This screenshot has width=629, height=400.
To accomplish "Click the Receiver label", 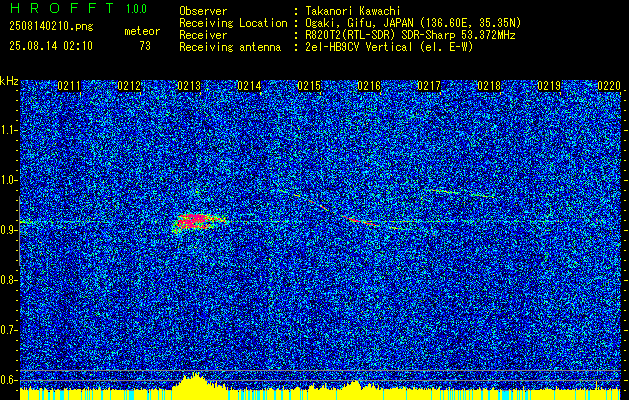I will [x=203, y=35].
